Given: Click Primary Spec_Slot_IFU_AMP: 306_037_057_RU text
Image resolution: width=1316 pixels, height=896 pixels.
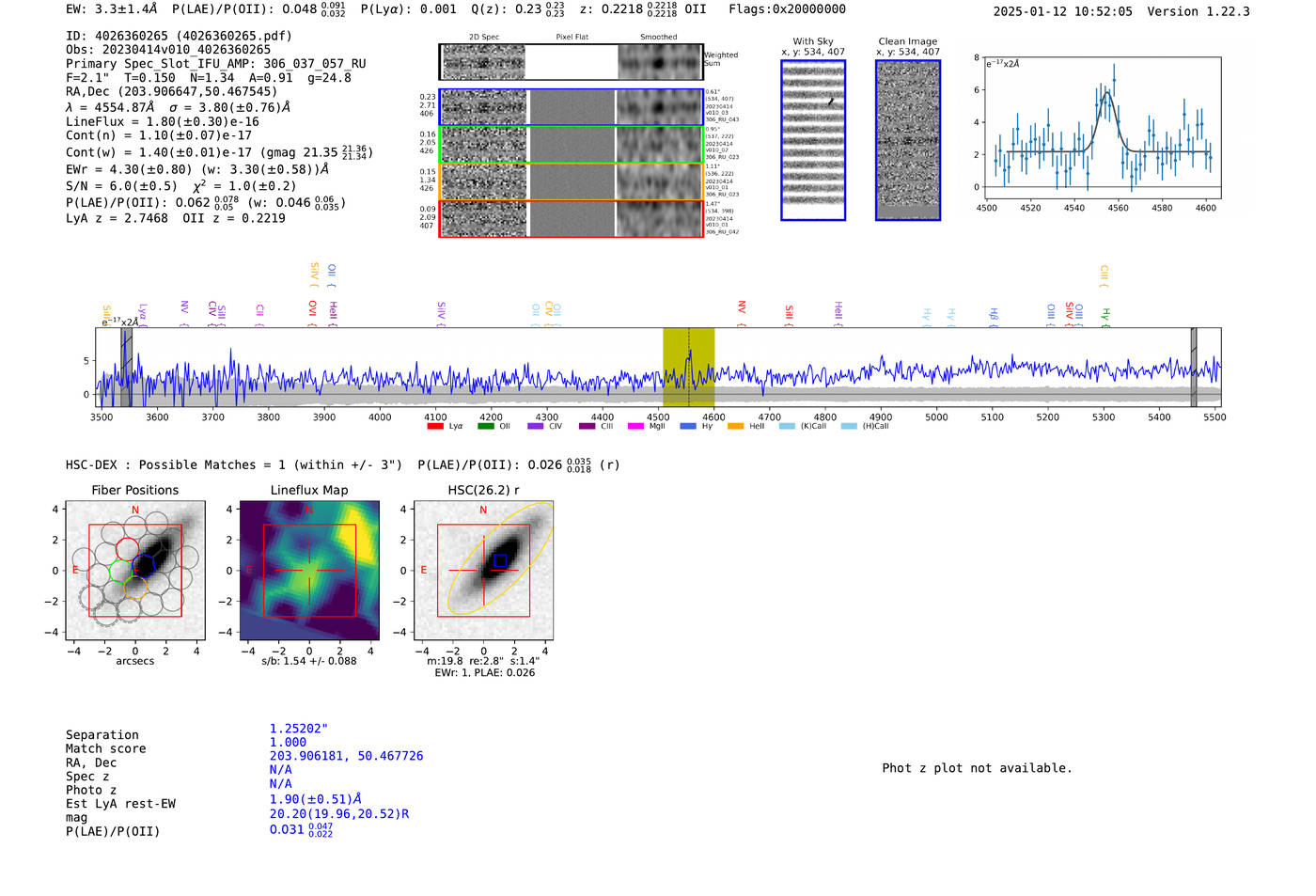Looking at the screenshot, I should [x=216, y=64].
